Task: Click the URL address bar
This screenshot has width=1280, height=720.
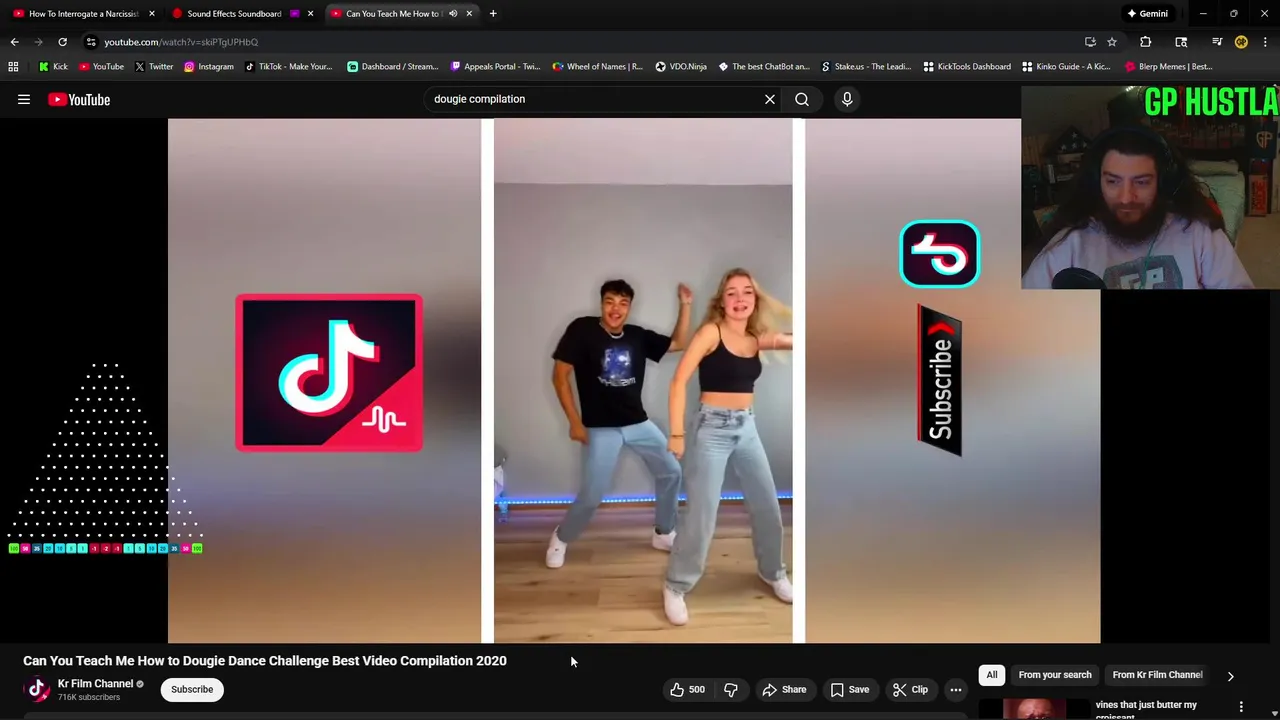Action: tap(580, 42)
